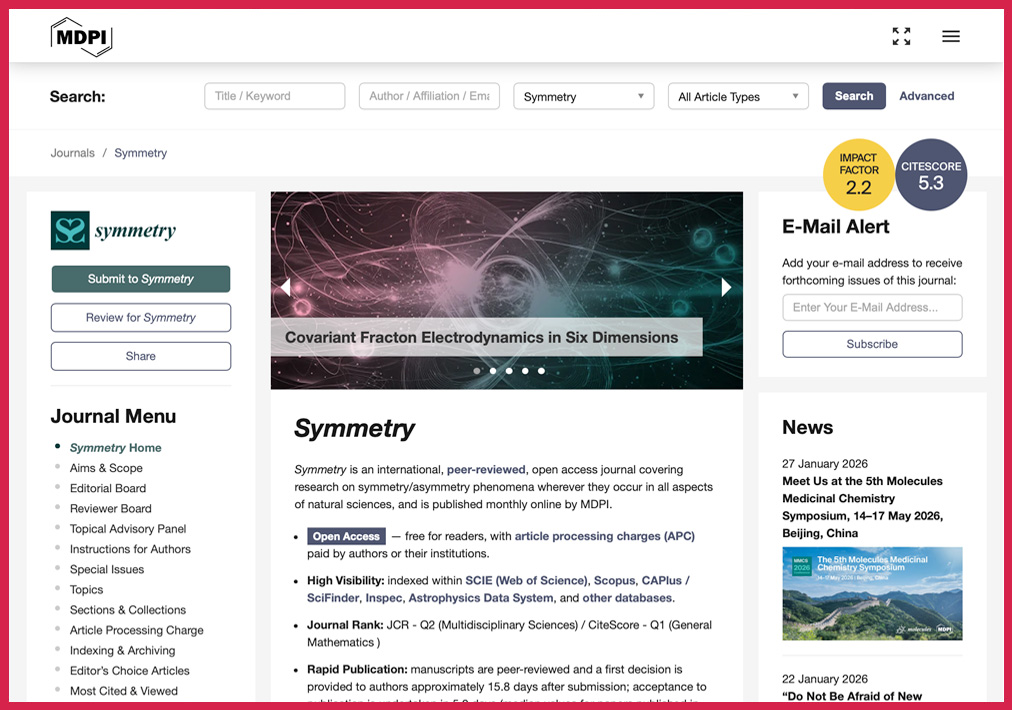The image size is (1012, 710).
Task: Click CAPlus / SciFinder link
Action: [x=665, y=580]
